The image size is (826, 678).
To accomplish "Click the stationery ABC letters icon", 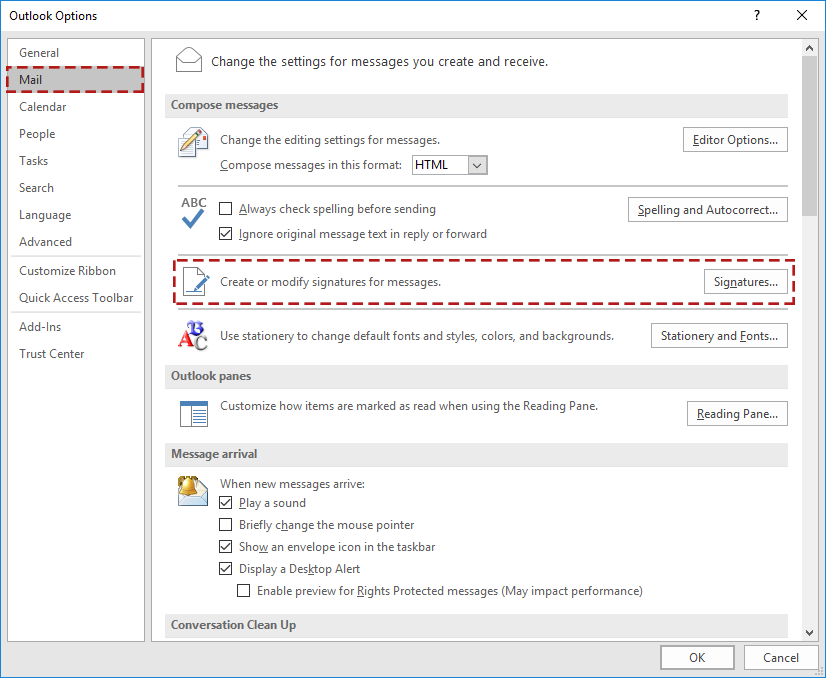I will click(x=193, y=336).
